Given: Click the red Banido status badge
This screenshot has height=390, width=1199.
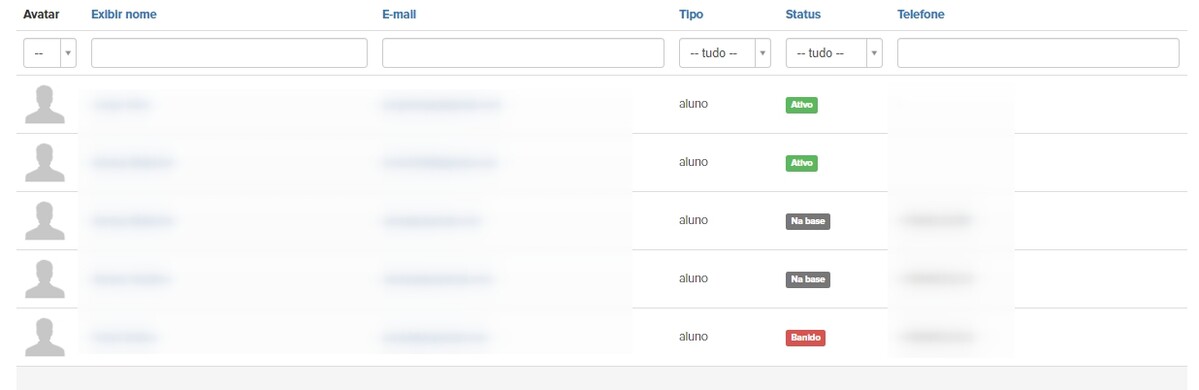Looking at the screenshot, I should [805, 337].
